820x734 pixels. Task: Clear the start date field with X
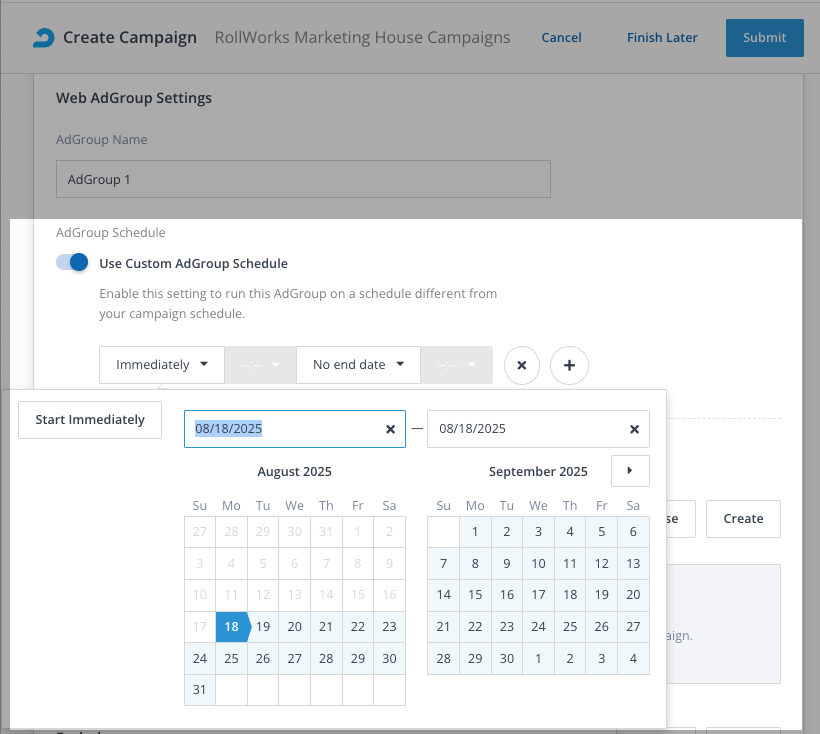click(x=390, y=429)
